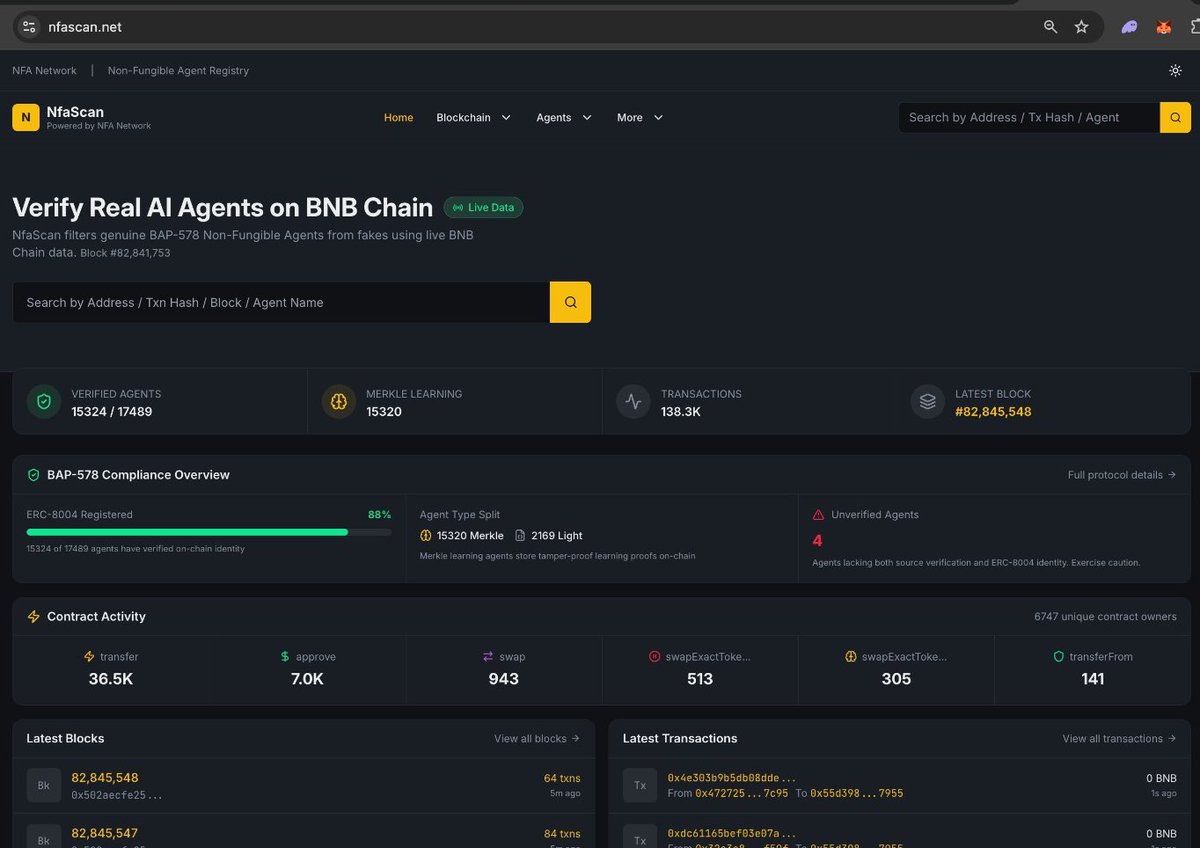
Task: Expand the Blockchain navigation dropdown
Action: pos(473,117)
